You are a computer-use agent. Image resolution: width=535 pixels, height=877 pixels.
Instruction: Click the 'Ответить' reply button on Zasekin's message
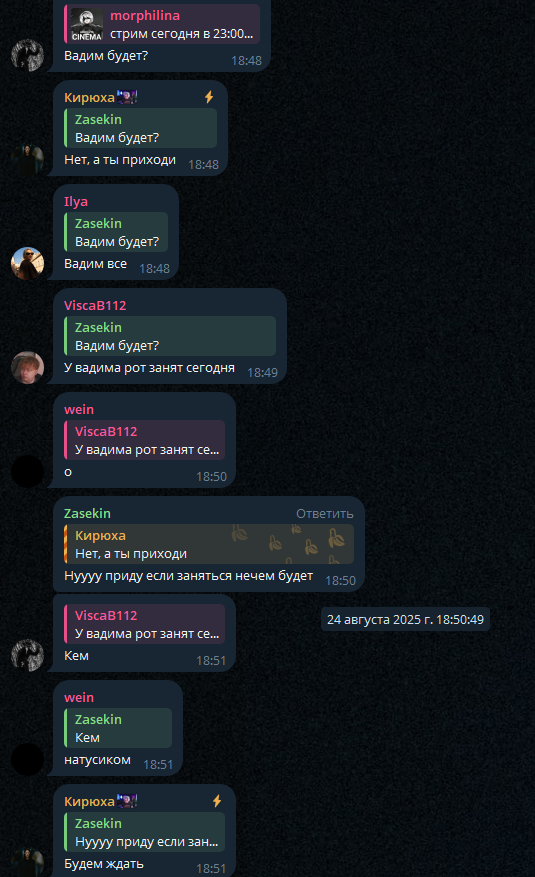325,513
